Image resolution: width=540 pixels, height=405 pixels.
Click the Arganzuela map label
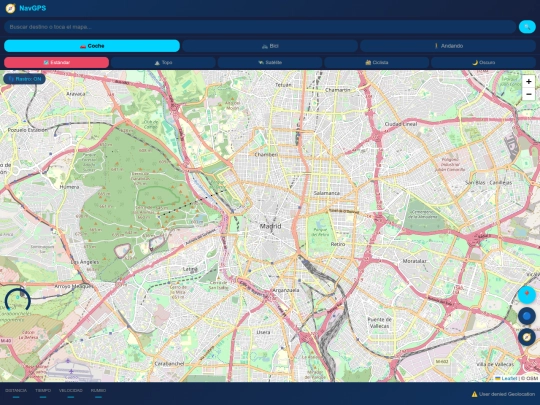point(286,290)
